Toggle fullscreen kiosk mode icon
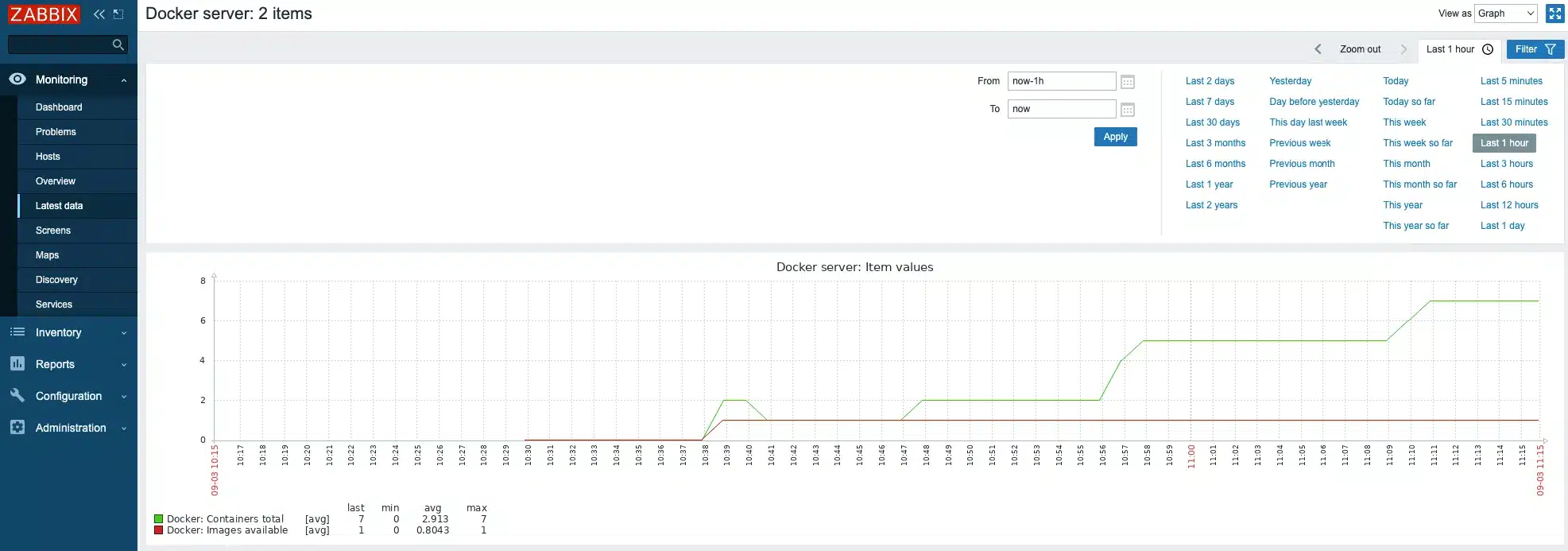 (1555, 14)
